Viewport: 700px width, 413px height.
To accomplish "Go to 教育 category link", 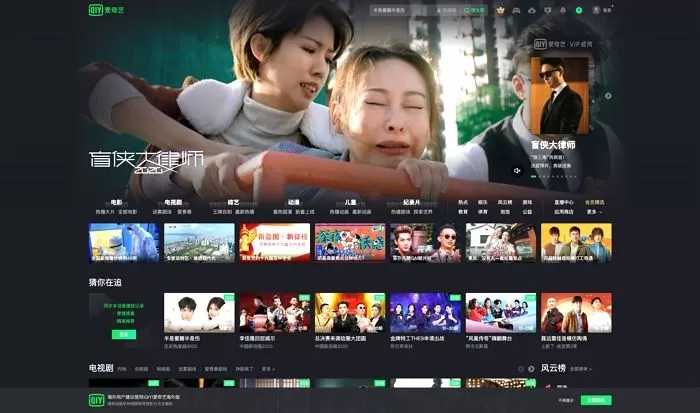I will click(x=463, y=212).
